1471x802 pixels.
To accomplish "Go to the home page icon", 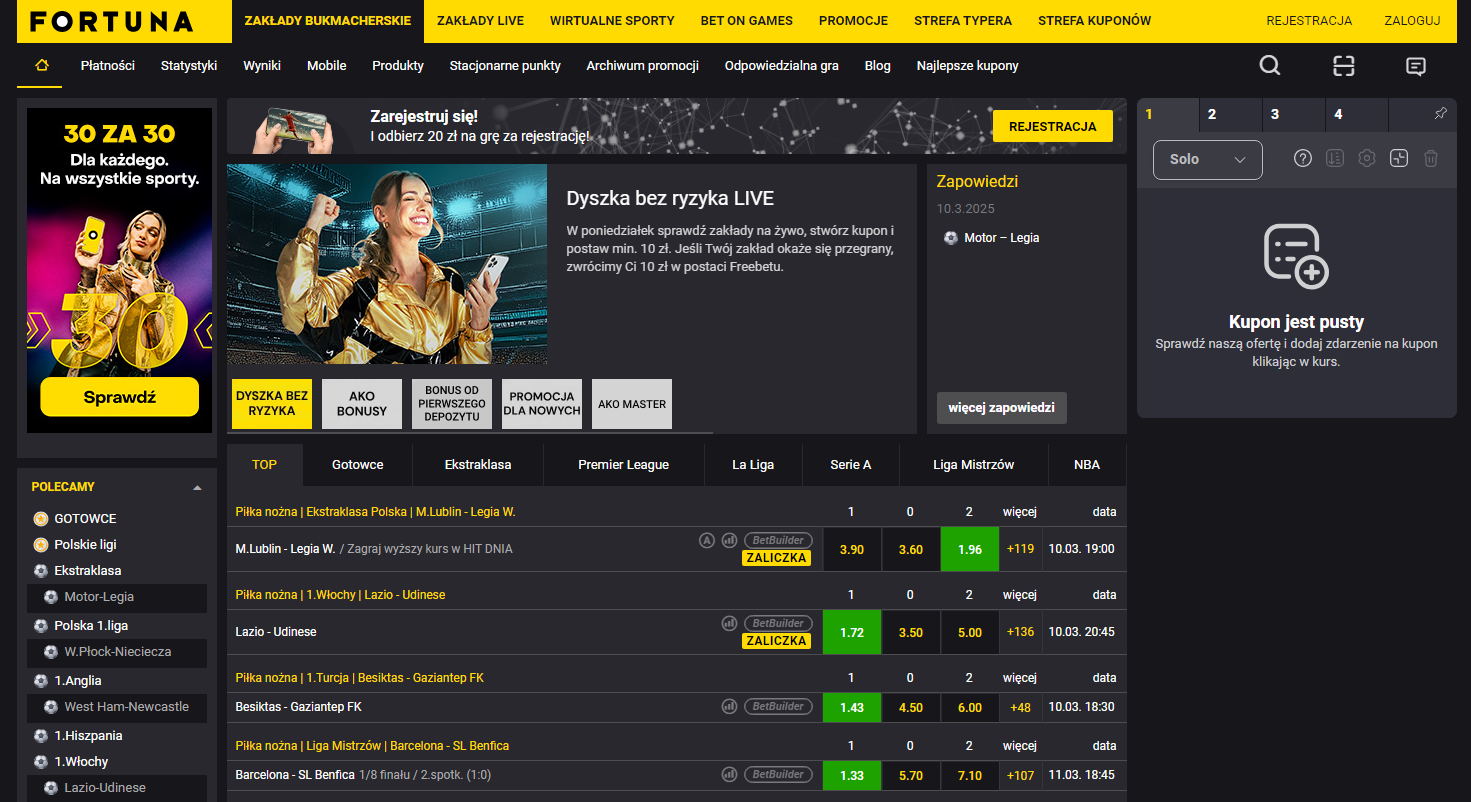I will (41, 65).
